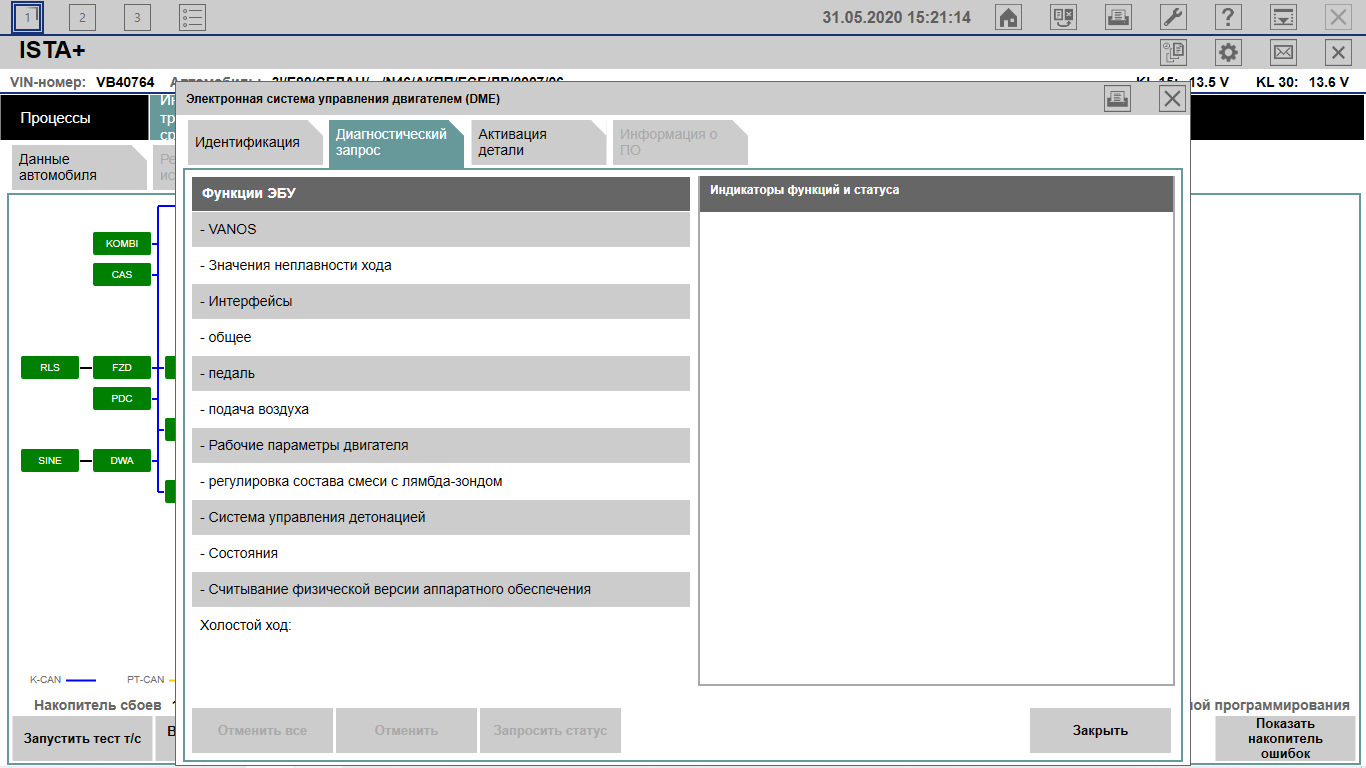This screenshot has width=1366, height=768.
Task: Open the vehicle details clipboard icon
Action: point(1173,53)
